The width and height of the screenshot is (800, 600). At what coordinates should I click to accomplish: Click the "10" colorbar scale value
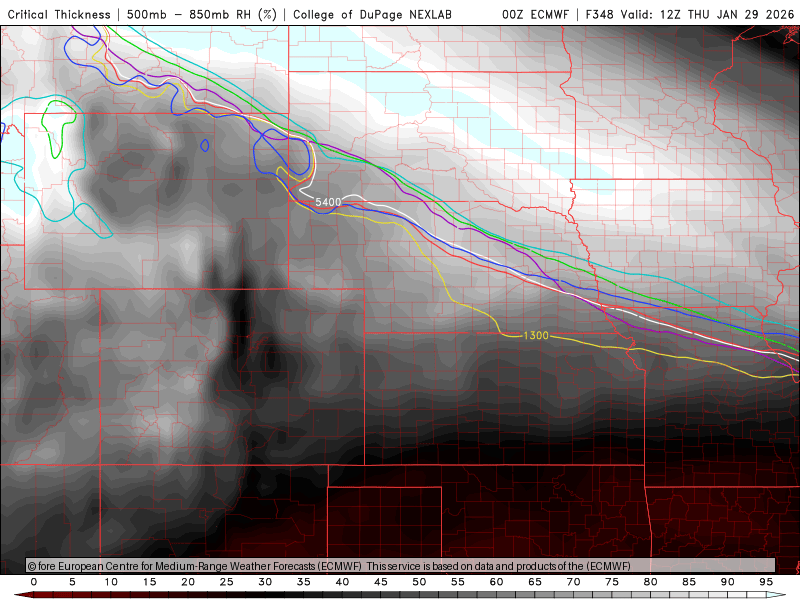pyautogui.click(x=111, y=582)
